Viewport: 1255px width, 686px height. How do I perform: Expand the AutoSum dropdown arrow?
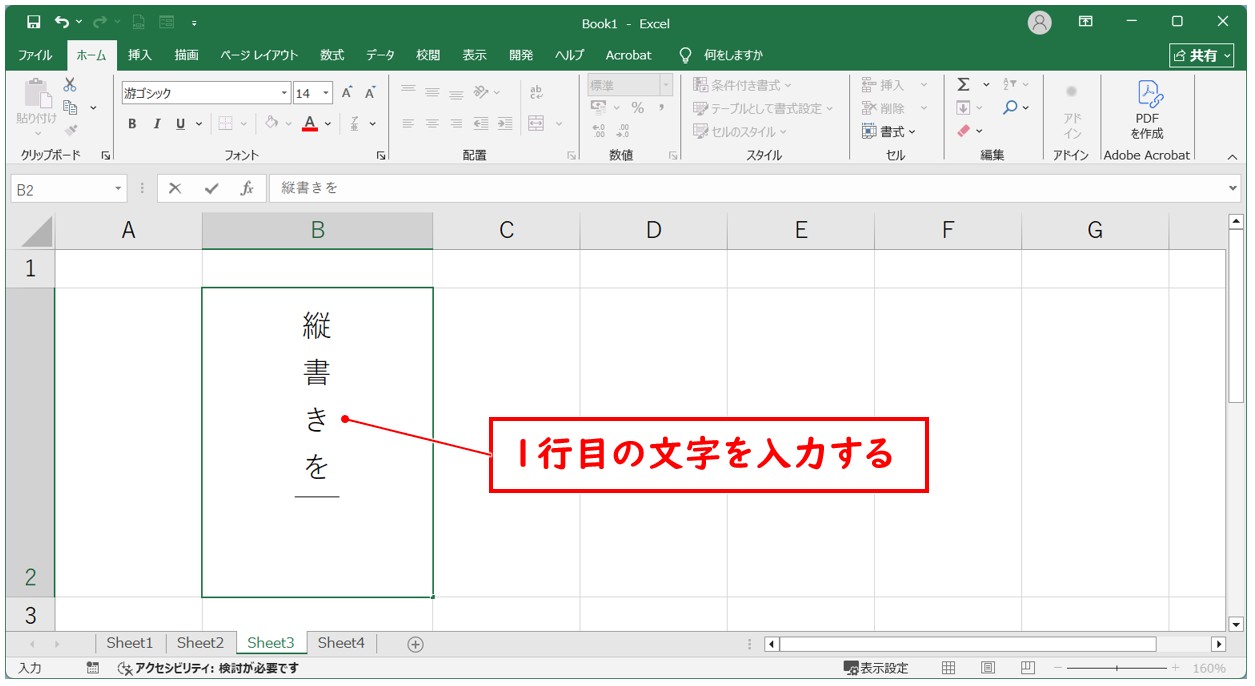pos(986,85)
